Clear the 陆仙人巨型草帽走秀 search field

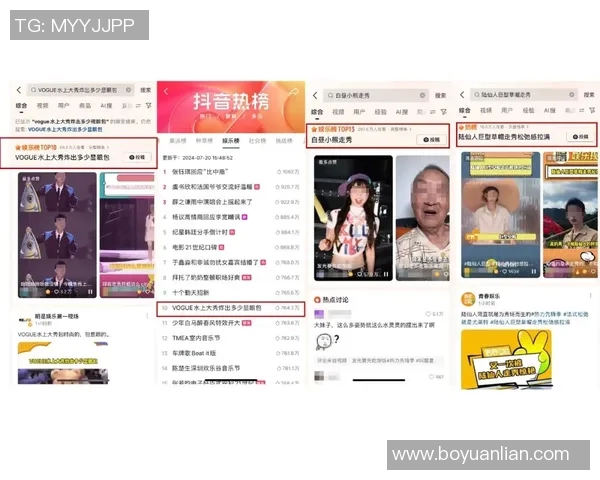point(572,95)
